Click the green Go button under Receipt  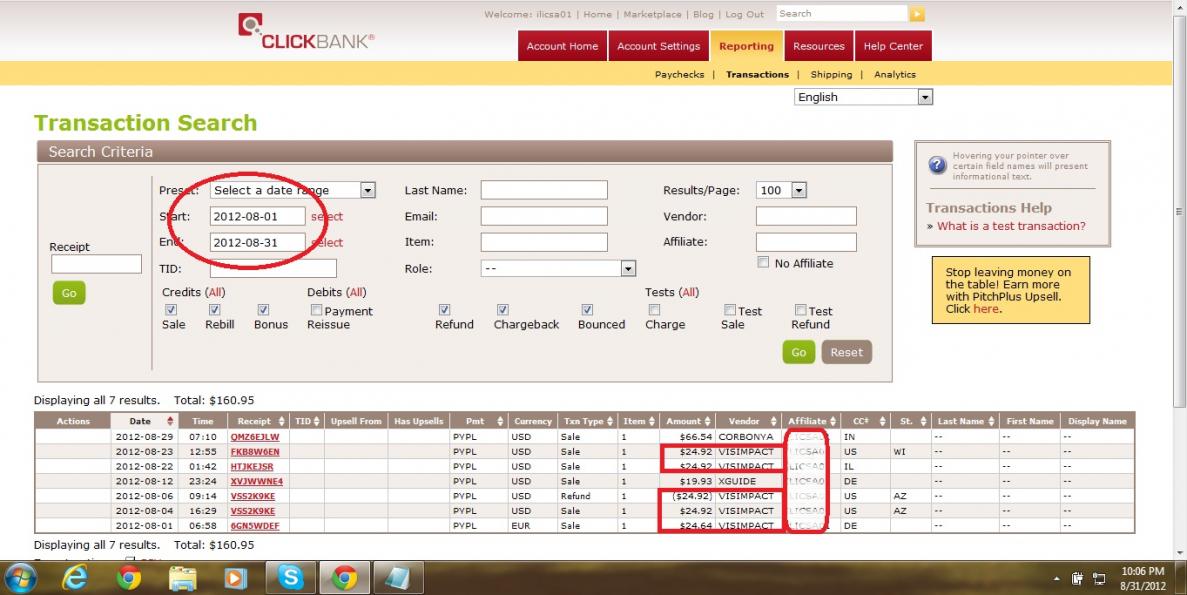[69, 293]
